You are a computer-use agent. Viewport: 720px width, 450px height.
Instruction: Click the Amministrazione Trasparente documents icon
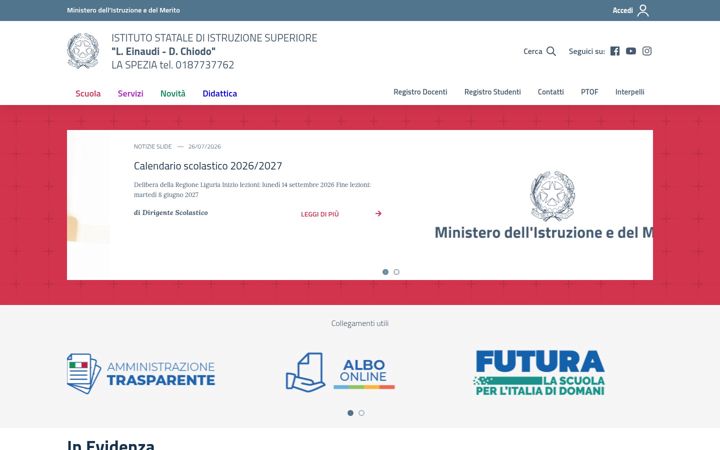pyautogui.click(x=84, y=373)
